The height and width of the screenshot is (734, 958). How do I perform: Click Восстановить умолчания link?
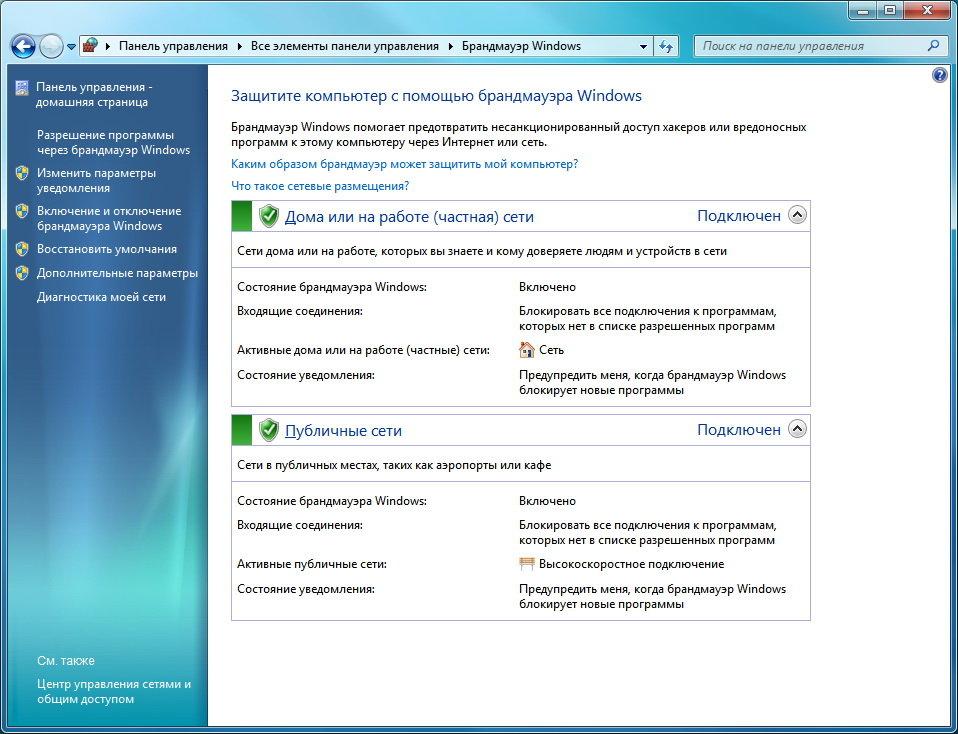point(106,249)
